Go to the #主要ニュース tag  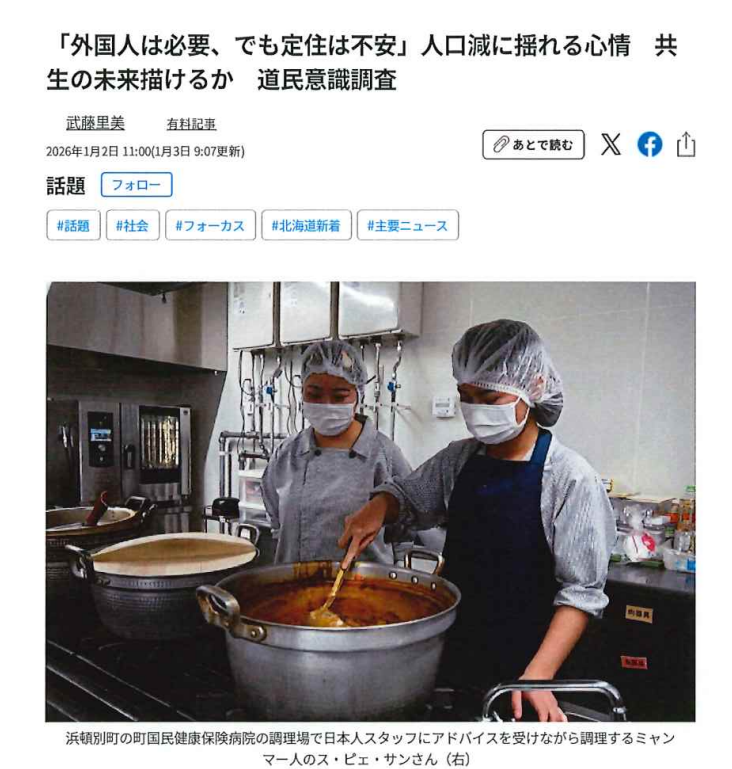tap(408, 225)
